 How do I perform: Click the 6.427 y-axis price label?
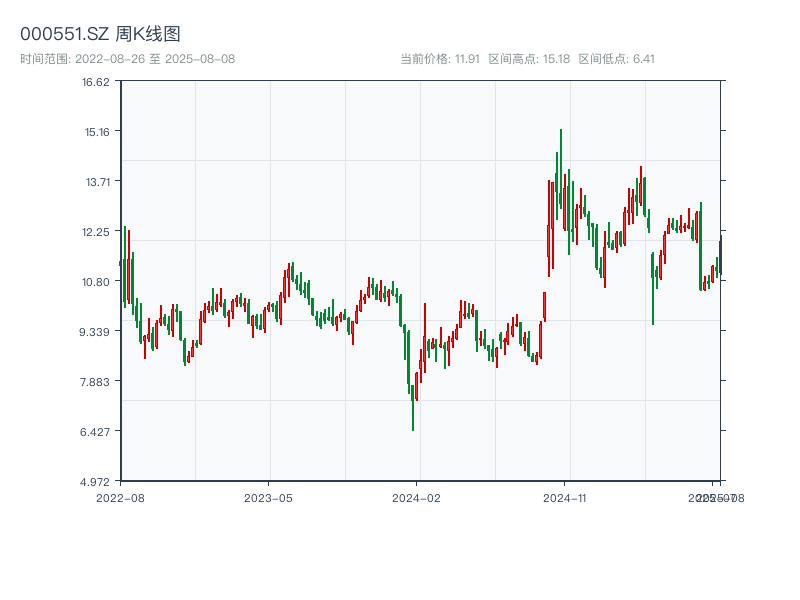point(96,432)
